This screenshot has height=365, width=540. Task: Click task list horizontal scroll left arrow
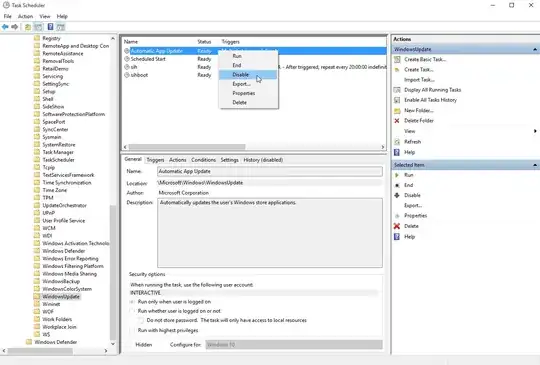pos(125,147)
